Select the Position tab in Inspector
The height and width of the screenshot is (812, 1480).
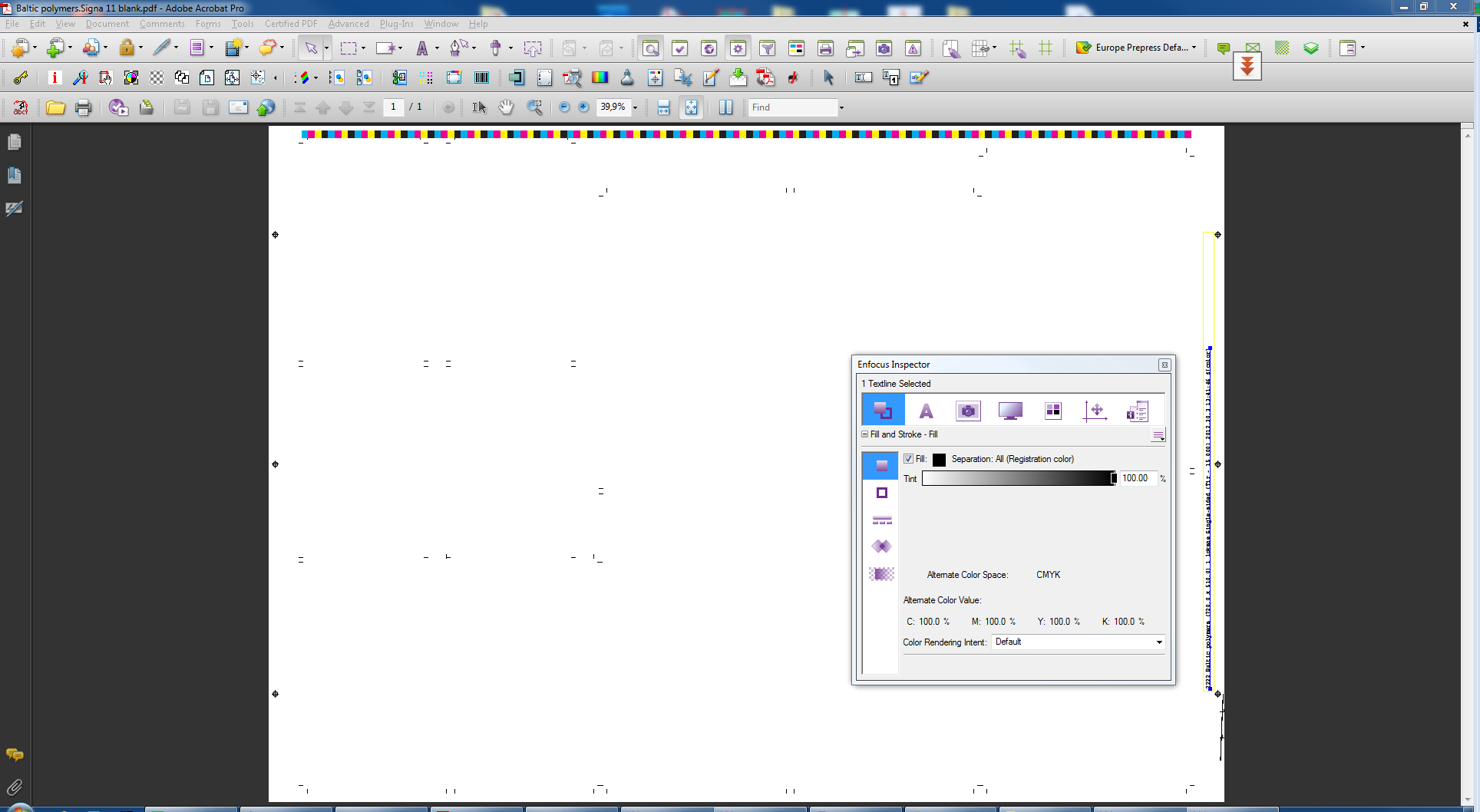point(1095,411)
